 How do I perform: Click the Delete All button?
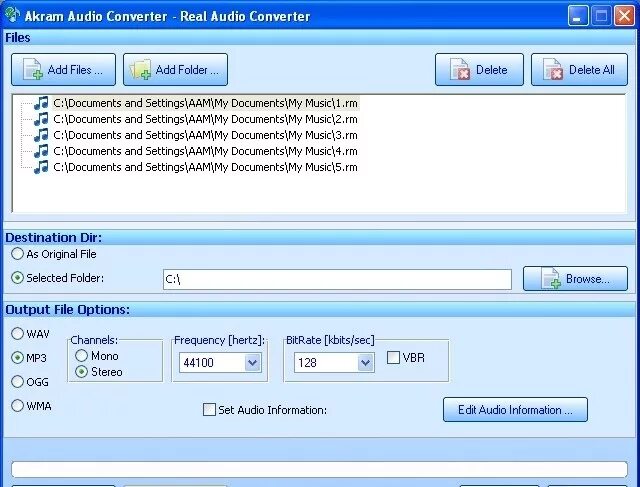pos(579,69)
